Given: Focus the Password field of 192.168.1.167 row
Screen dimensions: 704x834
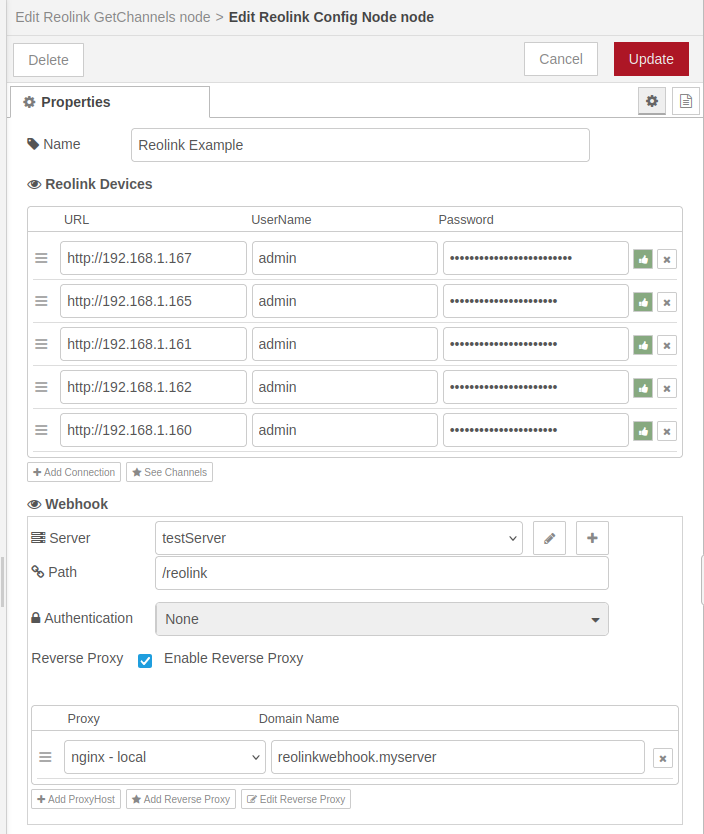Looking at the screenshot, I should (536, 258).
